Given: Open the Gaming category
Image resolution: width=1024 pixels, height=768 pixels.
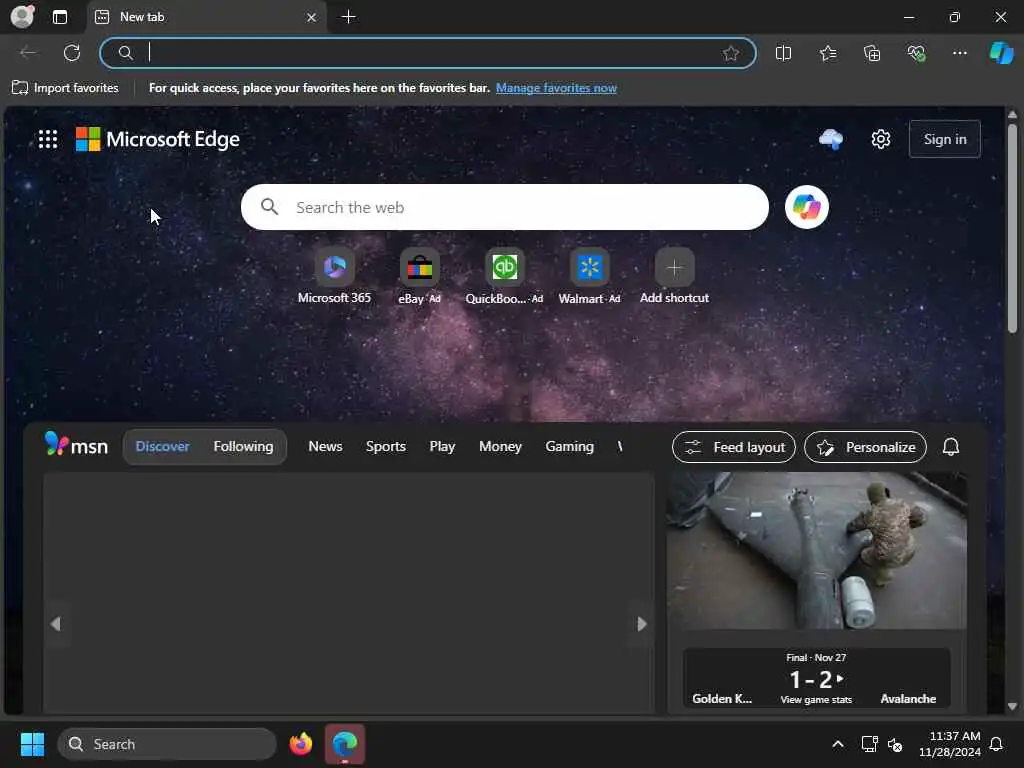Looking at the screenshot, I should (x=569, y=447).
